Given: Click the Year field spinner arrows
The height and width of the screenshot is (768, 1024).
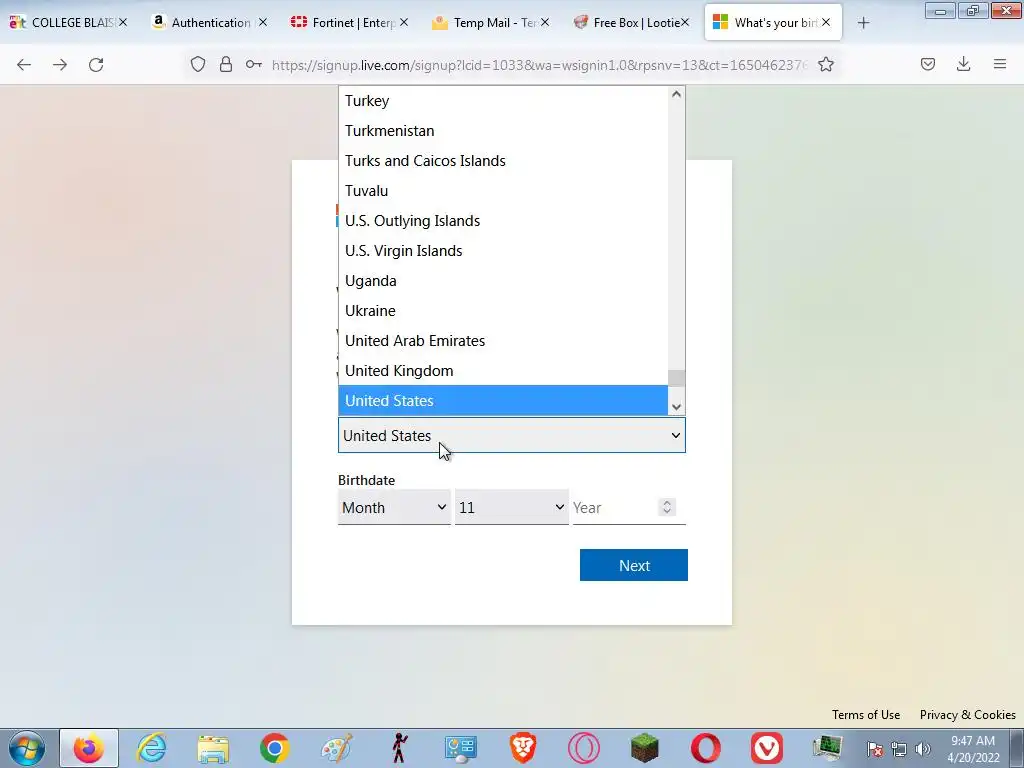Looking at the screenshot, I should (667, 507).
